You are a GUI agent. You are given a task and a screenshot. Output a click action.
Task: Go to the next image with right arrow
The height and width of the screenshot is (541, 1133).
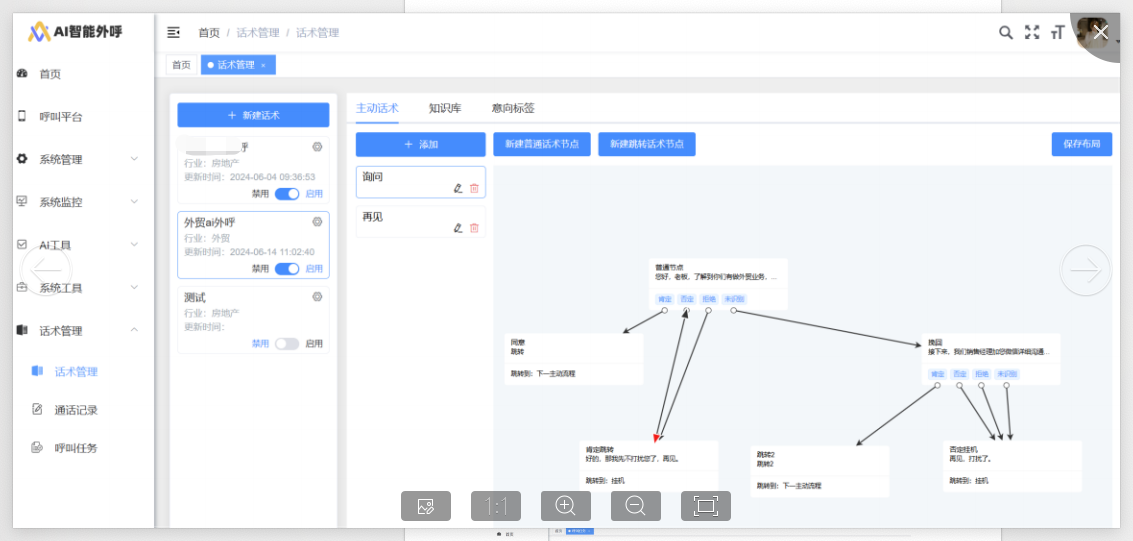1085,270
